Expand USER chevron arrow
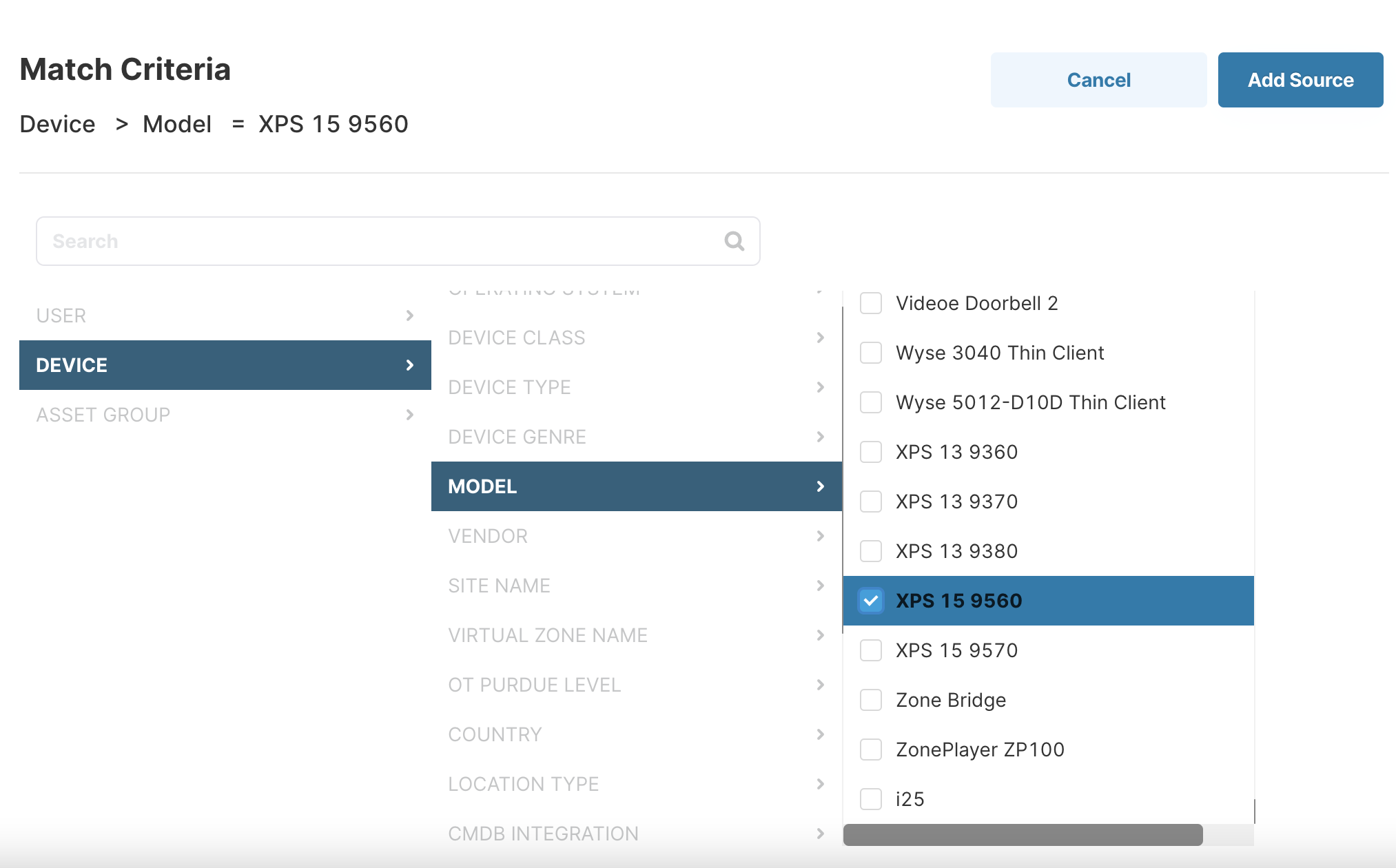1396x868 pixels. (x=409, y=316)
